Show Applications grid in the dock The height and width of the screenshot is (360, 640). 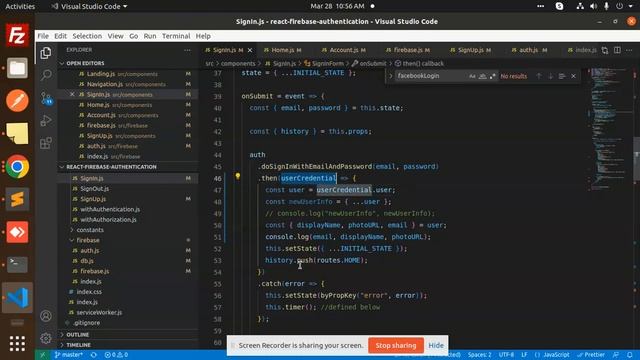click(17, 344)
